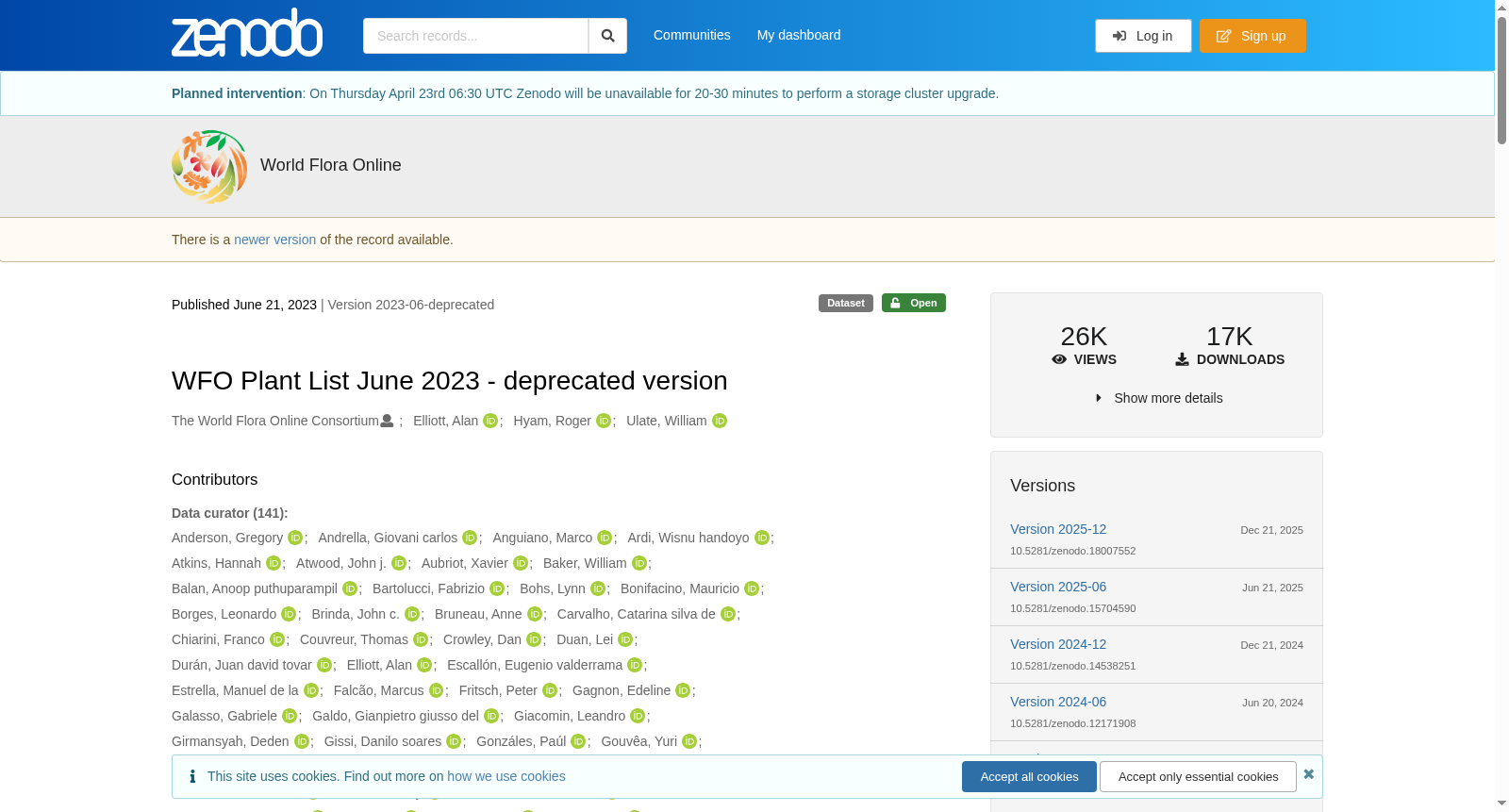
Task: Click DOI text 10.5281/zenodo.12171908
Action: pyautogui.click(x=1073, y=723)
